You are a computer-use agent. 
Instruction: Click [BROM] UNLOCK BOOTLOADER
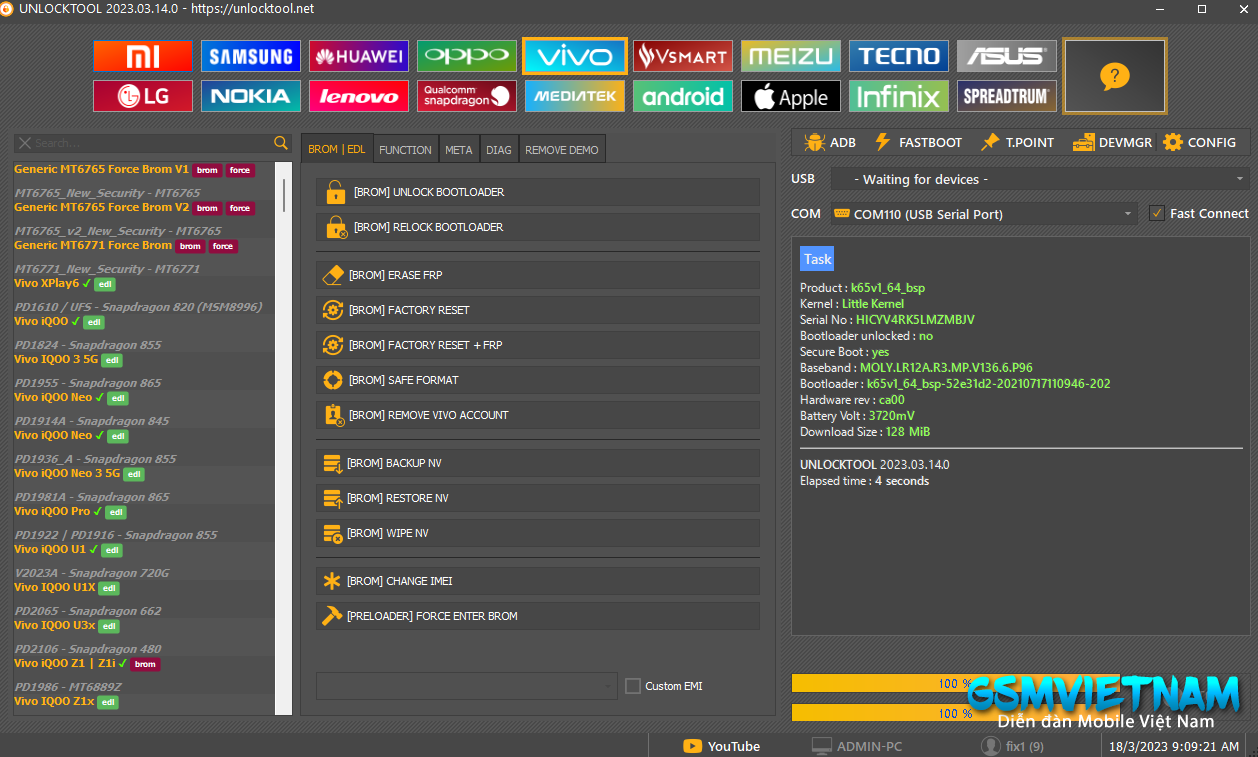coord(538,192)
